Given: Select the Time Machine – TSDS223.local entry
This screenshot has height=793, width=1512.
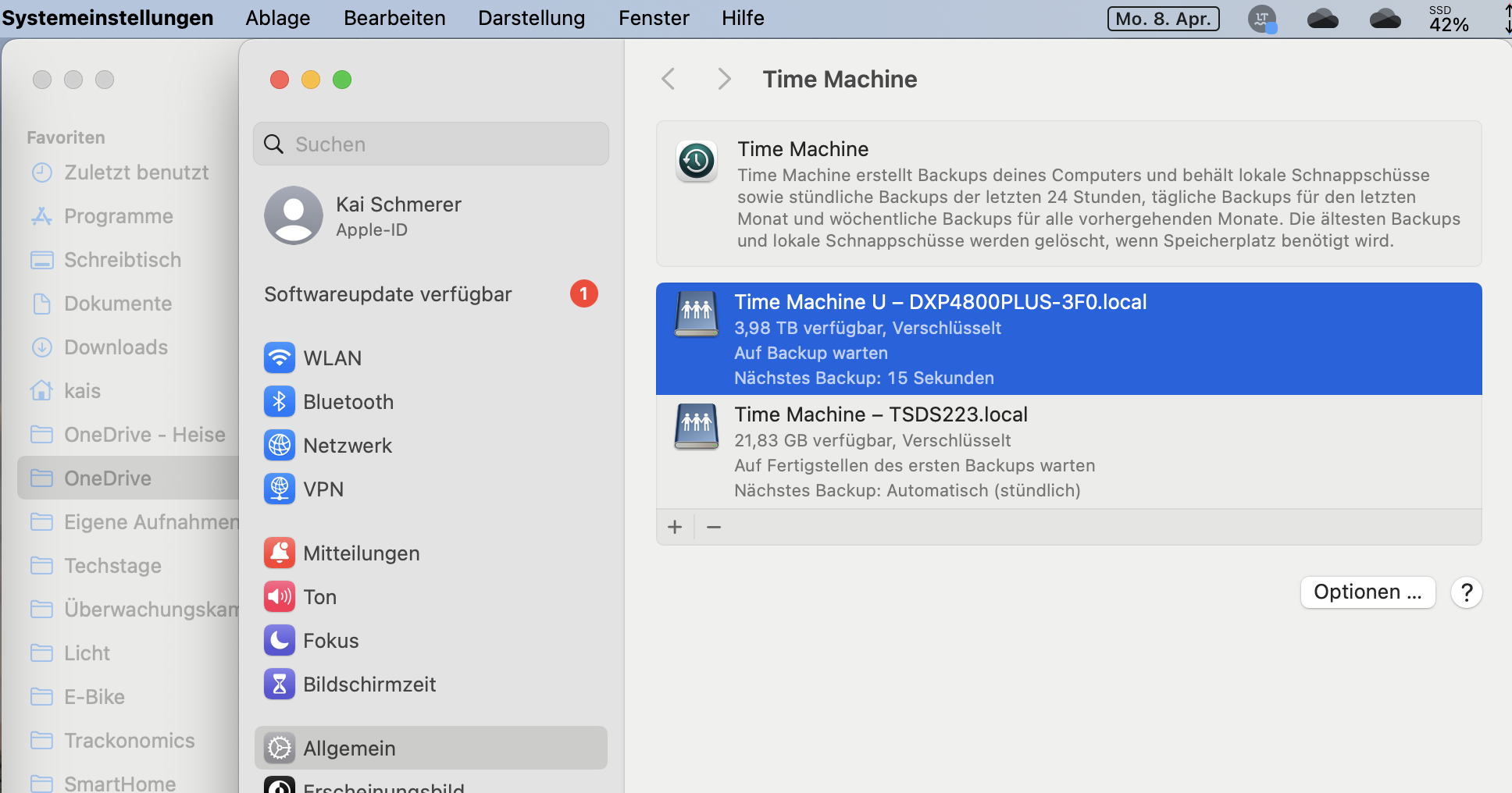Looking at the screenshot, I should point(1069,451).
